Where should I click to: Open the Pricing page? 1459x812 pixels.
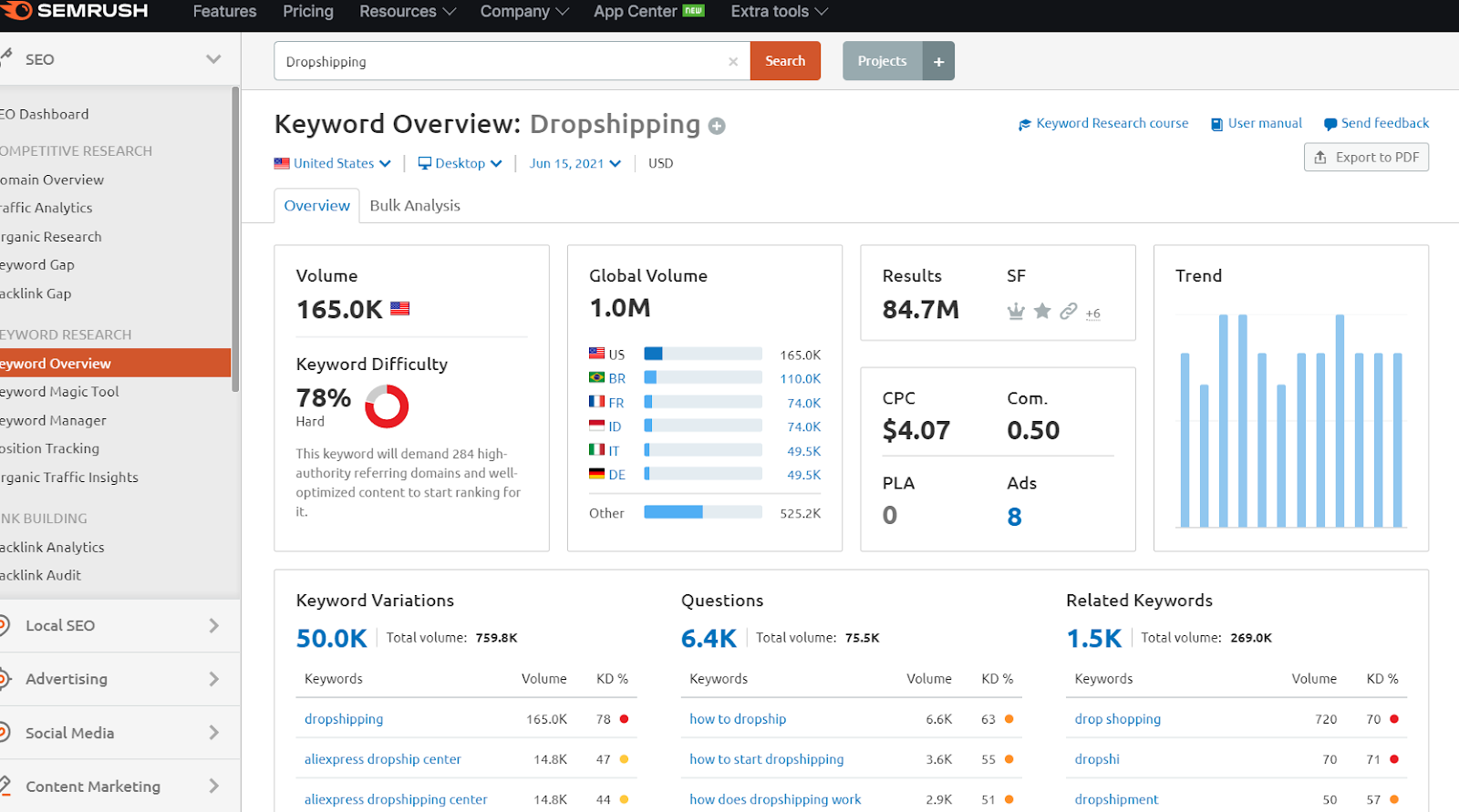[x=308, y=12]
